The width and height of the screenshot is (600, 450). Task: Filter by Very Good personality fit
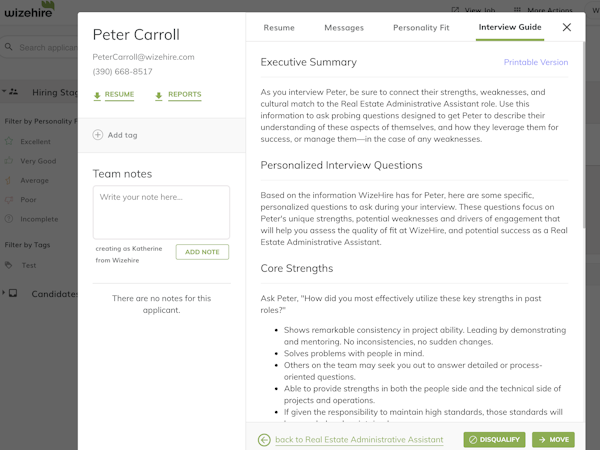click(x=38, y=161)
